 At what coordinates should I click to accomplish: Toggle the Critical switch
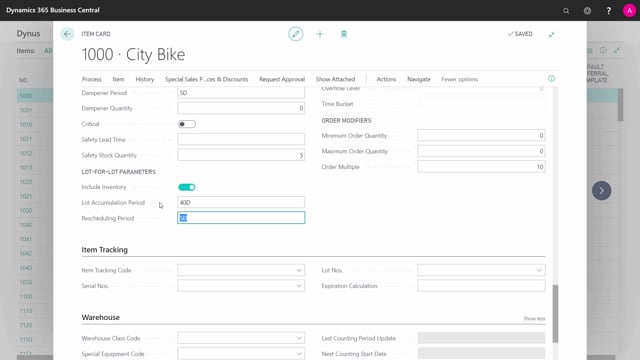[x=187, y=124]
